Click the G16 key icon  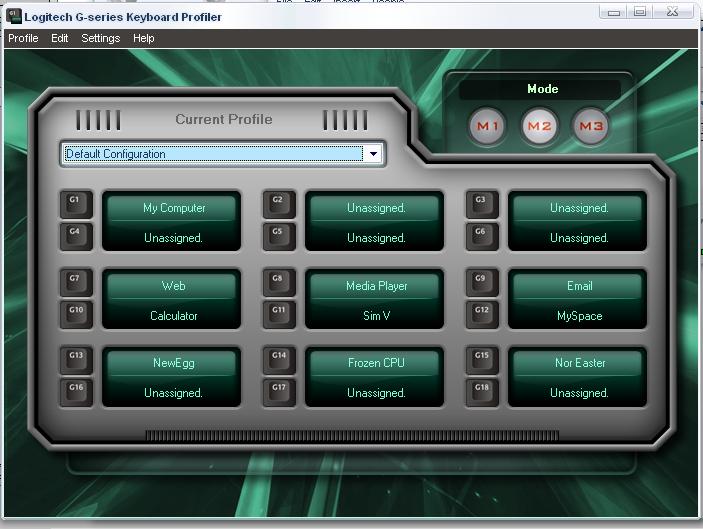coord(76,392)
